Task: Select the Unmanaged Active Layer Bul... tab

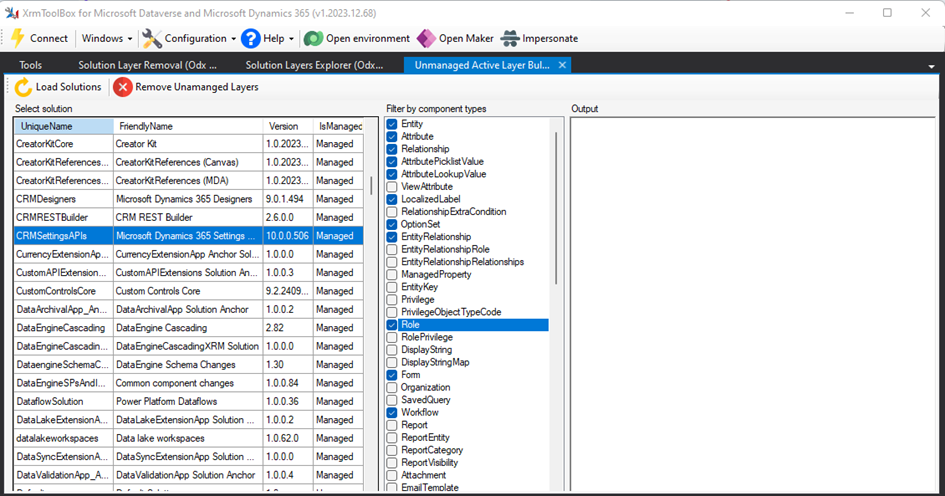Action: (x=482, y=65)
